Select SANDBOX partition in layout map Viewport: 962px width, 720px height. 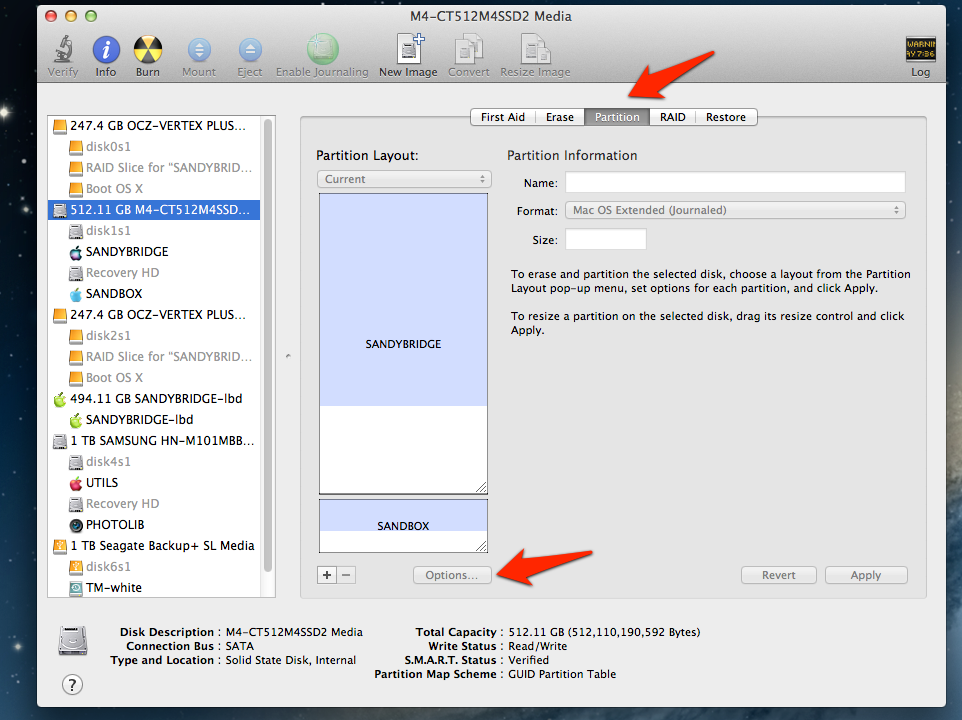point(403,526)
